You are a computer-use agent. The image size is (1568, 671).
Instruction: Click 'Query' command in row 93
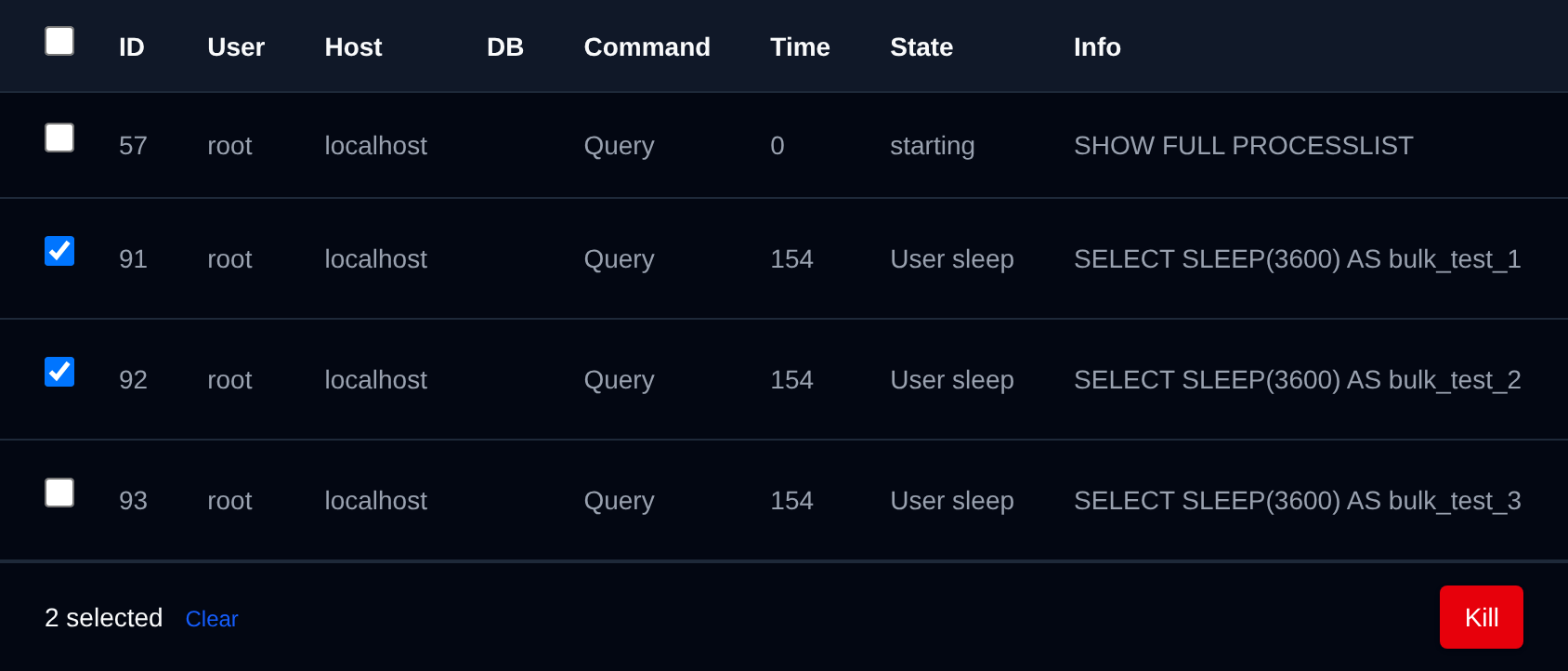(619, 501)
